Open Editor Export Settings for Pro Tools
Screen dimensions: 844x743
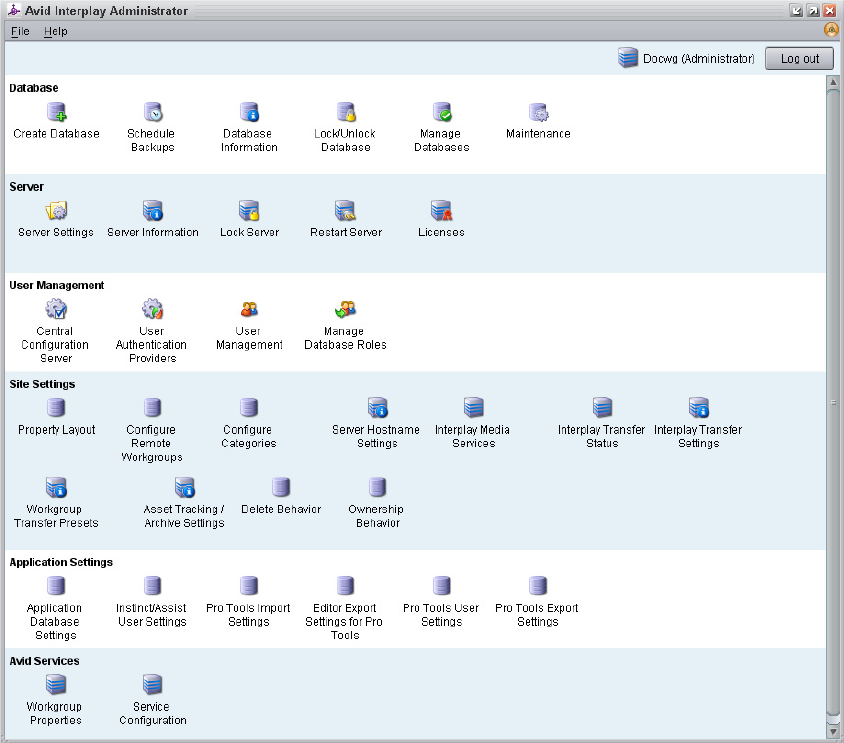coord(345,586)
